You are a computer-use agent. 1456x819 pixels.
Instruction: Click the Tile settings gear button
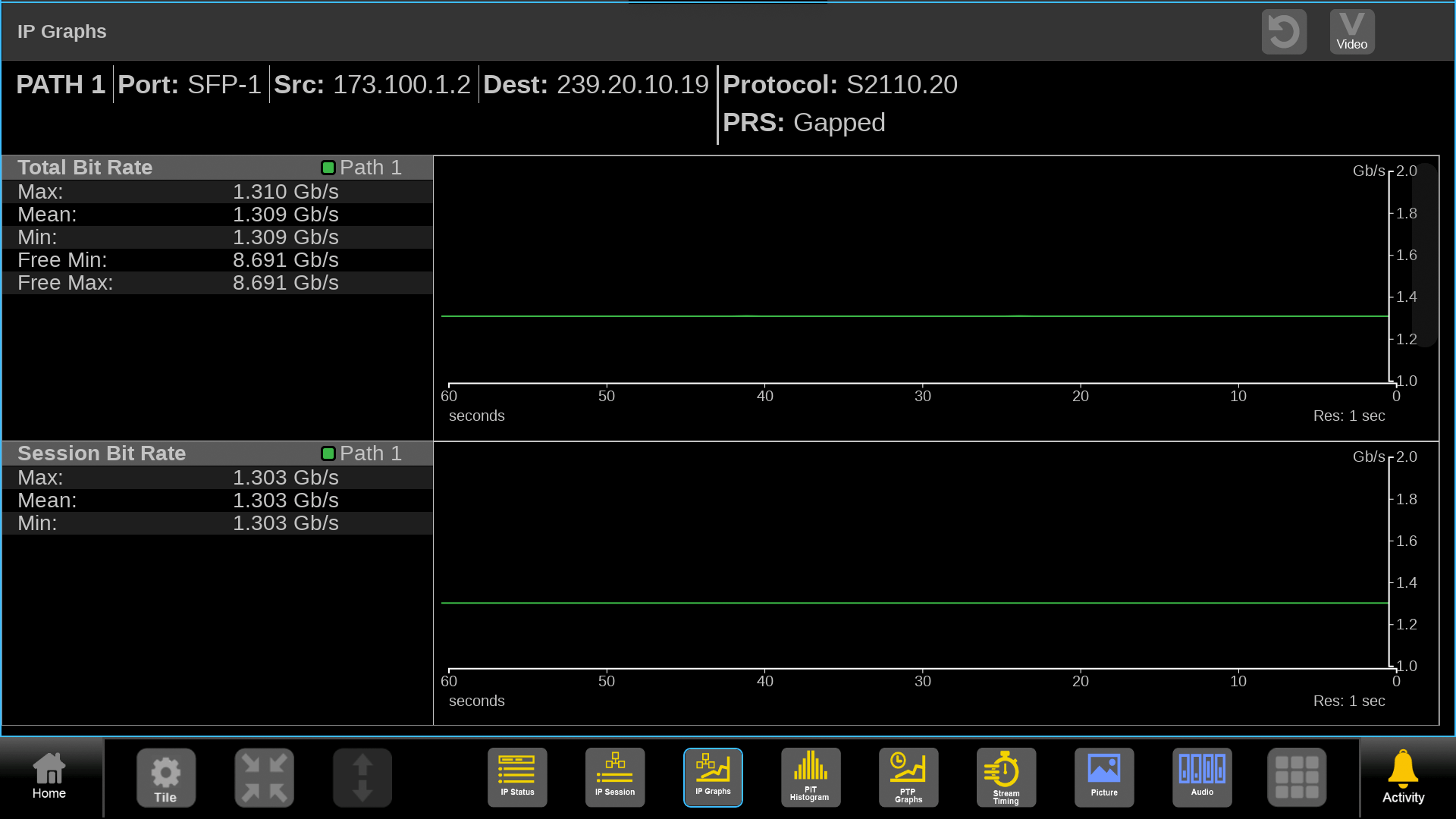click(166, 777)
